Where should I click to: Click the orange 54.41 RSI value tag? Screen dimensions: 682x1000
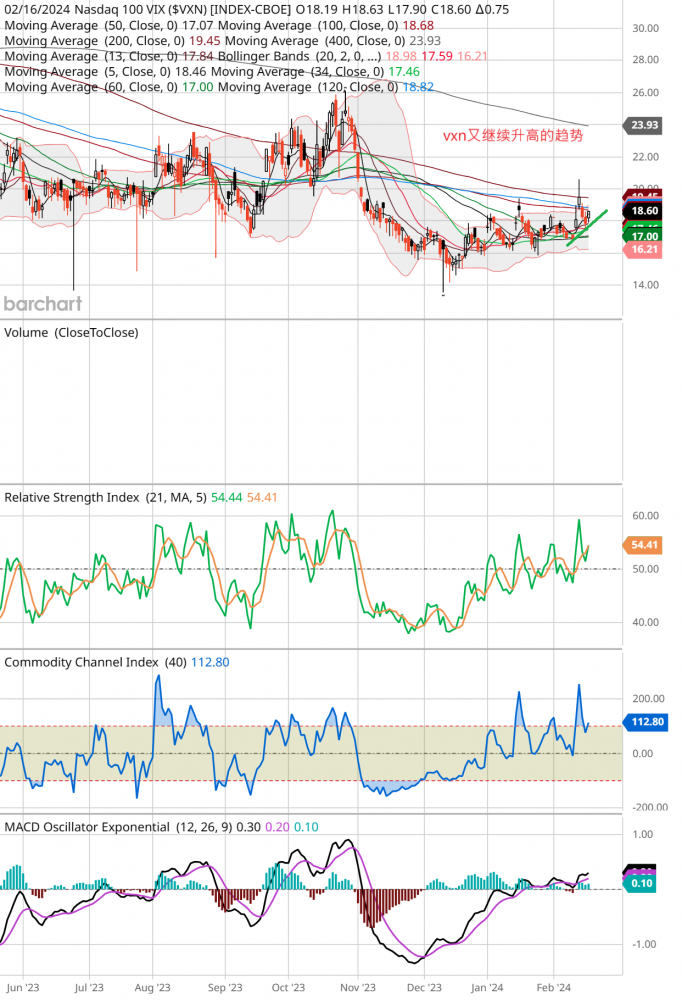coord(643,545)
